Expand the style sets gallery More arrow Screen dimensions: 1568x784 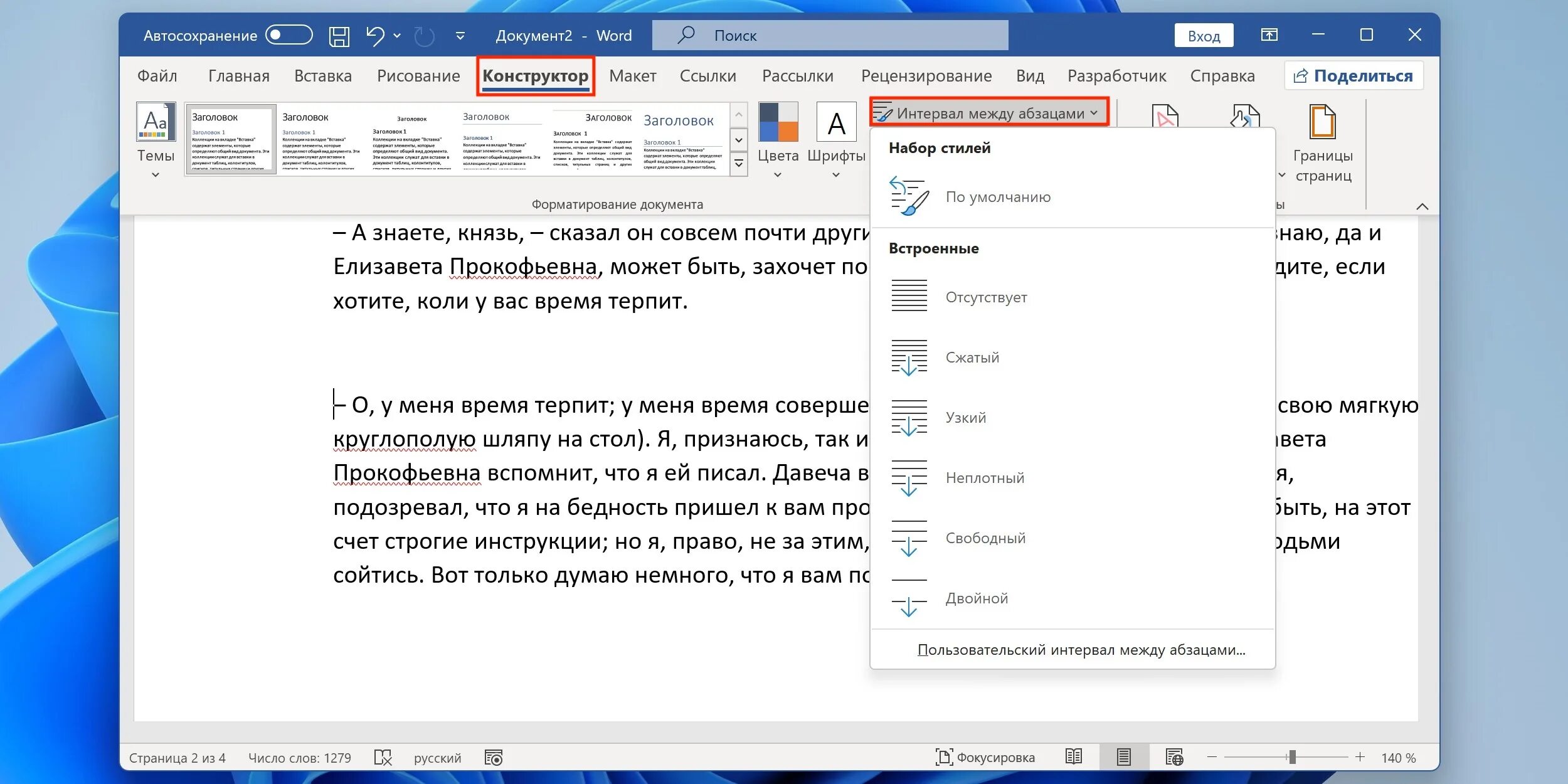point(739,164)
